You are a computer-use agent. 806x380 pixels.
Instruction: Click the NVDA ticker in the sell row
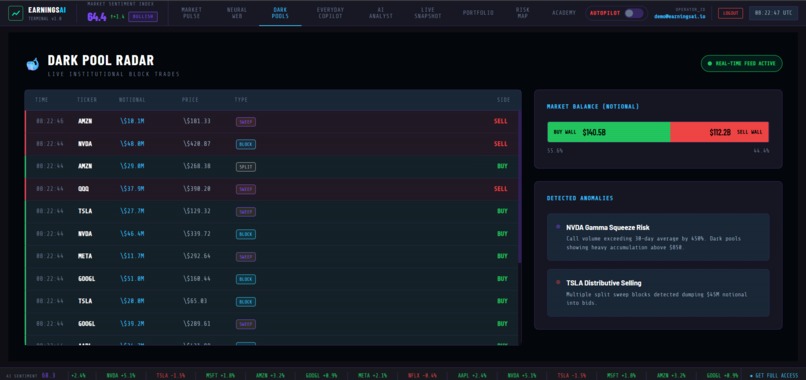coord(85,144)
